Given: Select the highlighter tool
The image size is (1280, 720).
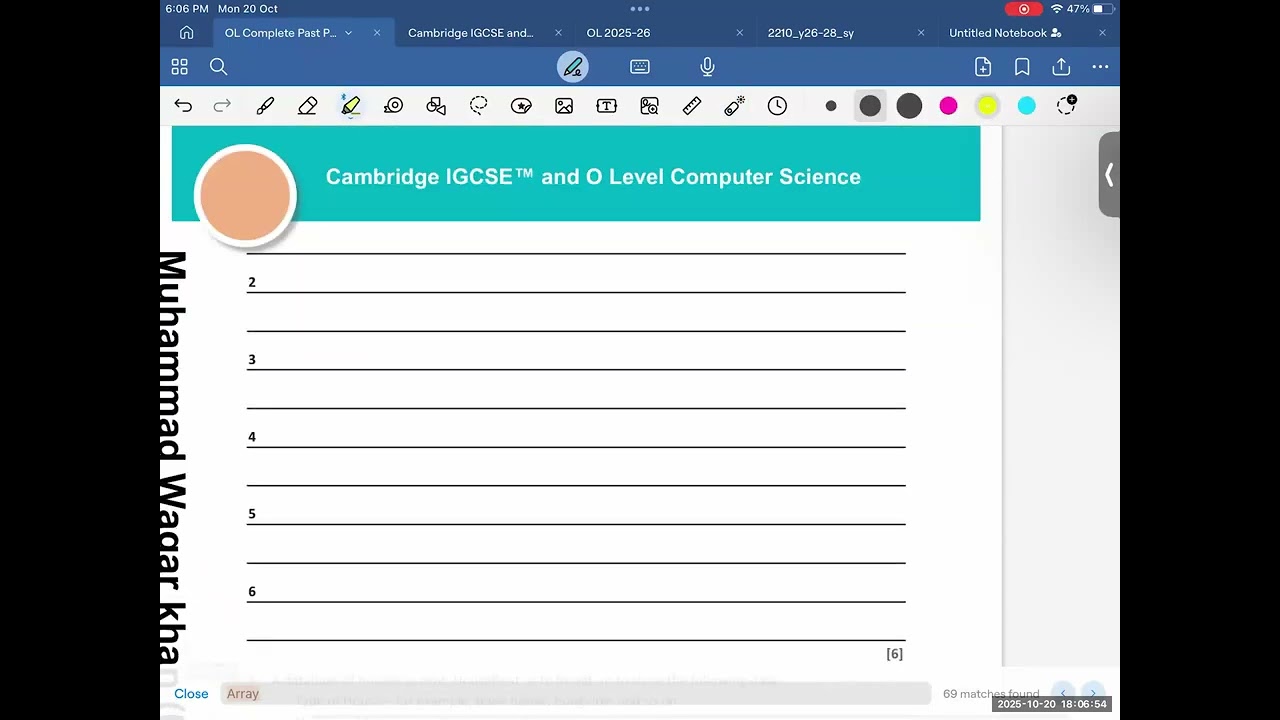Looking at the screenshot, I should [351, 106].
